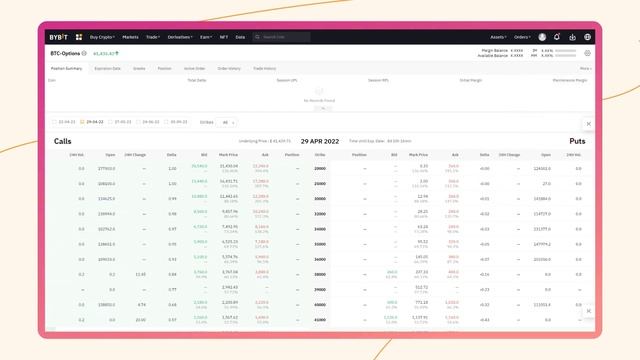Open the Data menu item
This screenshot has width=640, height=360.
[240, 37]
